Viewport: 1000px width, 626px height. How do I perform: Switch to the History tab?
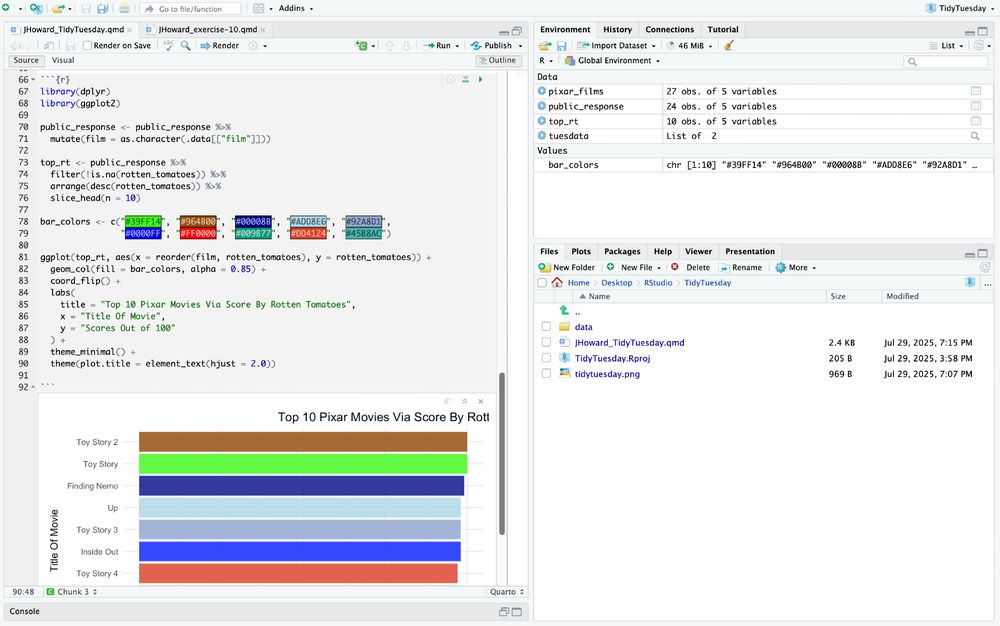(x=617, y=29)
